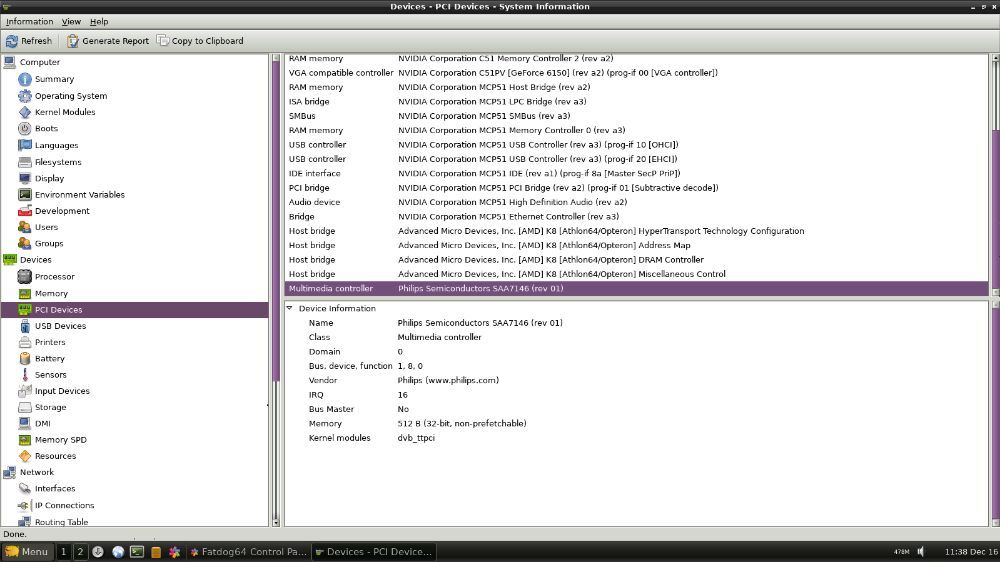Select the IDE interface row
The height and width of the screenshot is (562, 1000).
[x=636, y=174]
